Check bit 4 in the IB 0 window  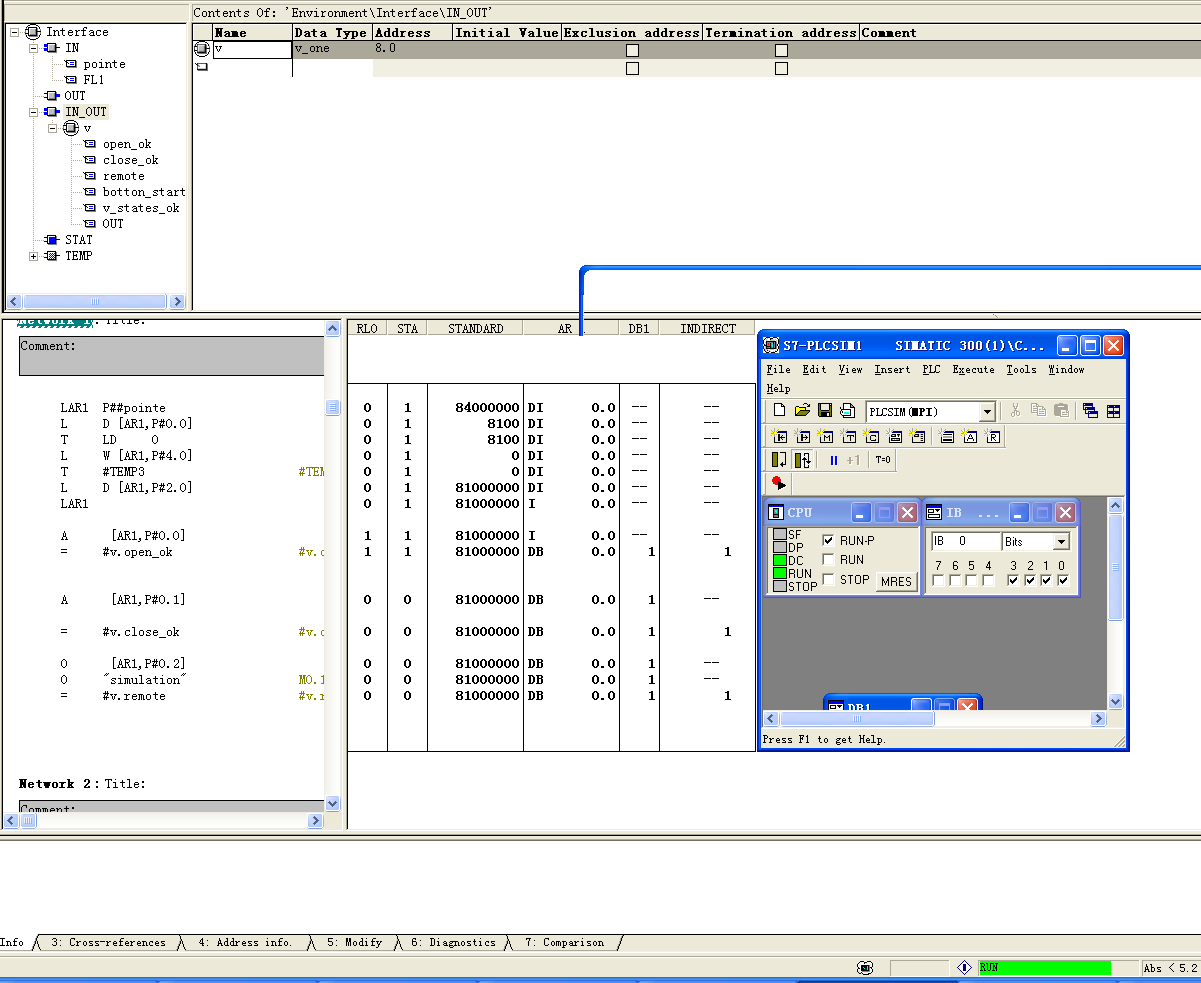988,581
